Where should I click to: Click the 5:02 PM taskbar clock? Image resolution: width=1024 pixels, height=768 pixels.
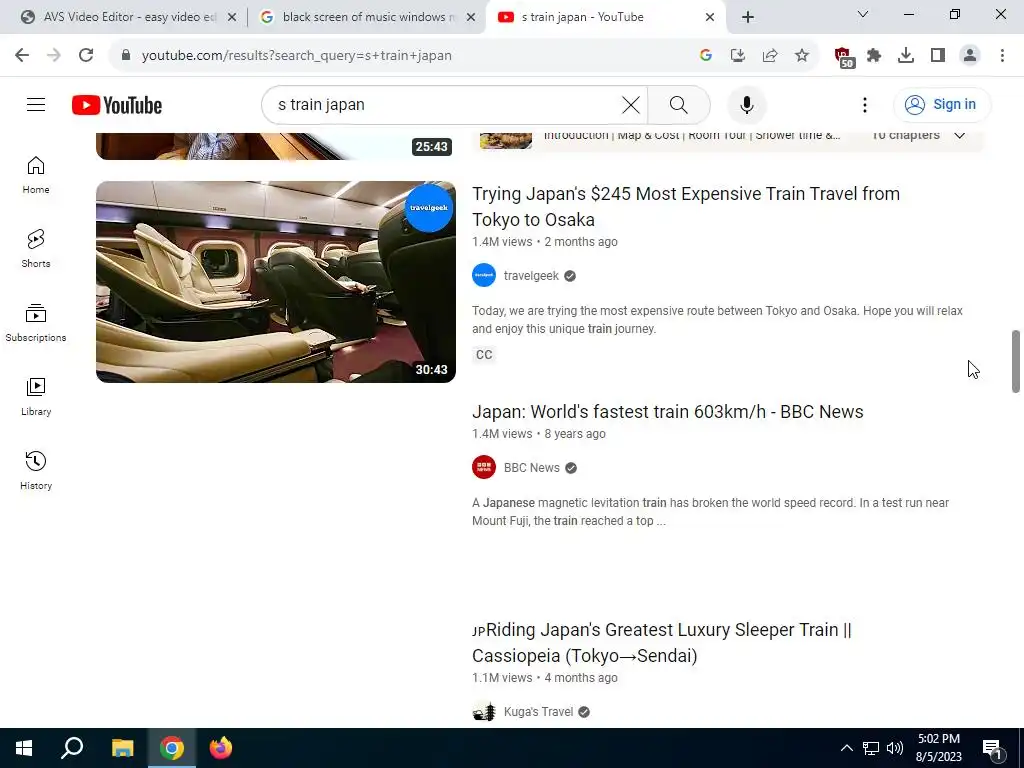click(x=938, y=748)
